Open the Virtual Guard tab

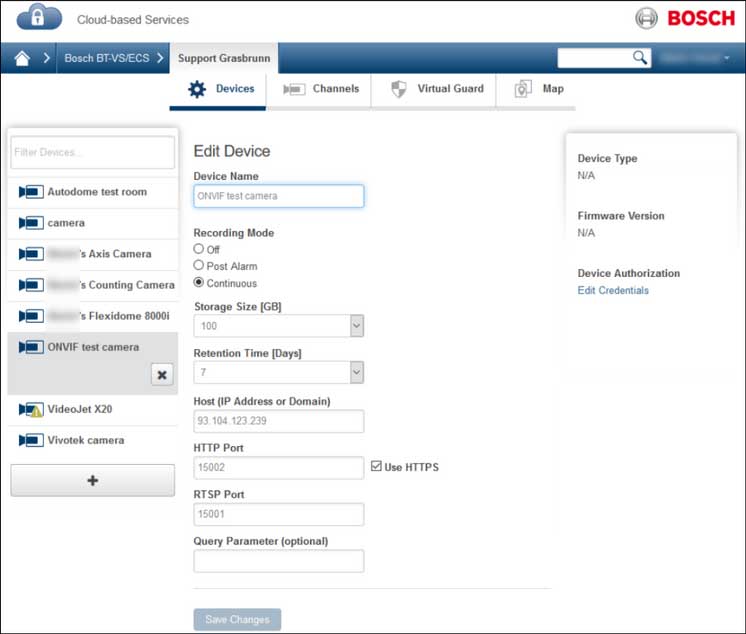click(x=437, y=89)
